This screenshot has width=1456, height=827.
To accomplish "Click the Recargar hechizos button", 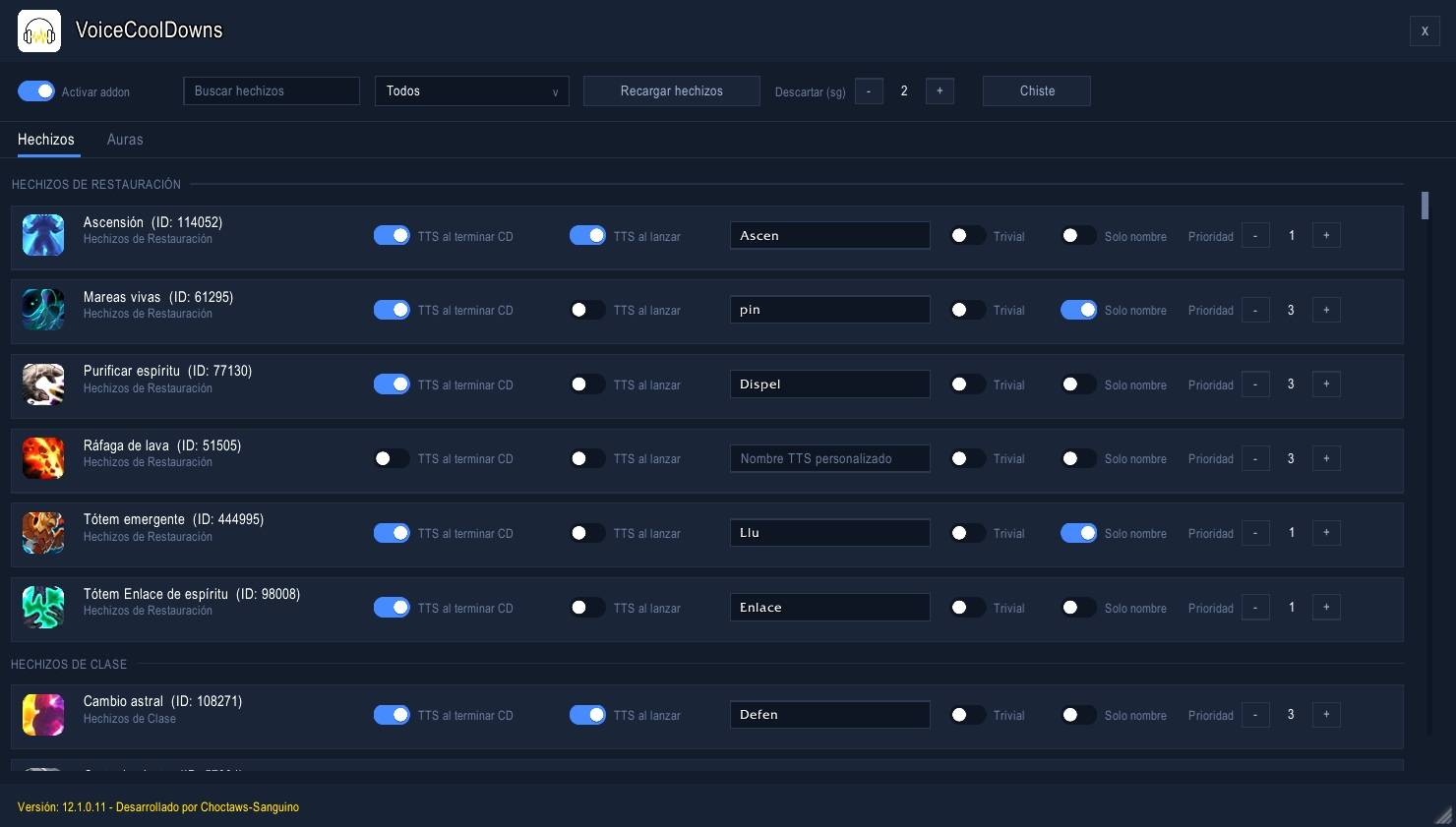I will click(x=672, y=91).
